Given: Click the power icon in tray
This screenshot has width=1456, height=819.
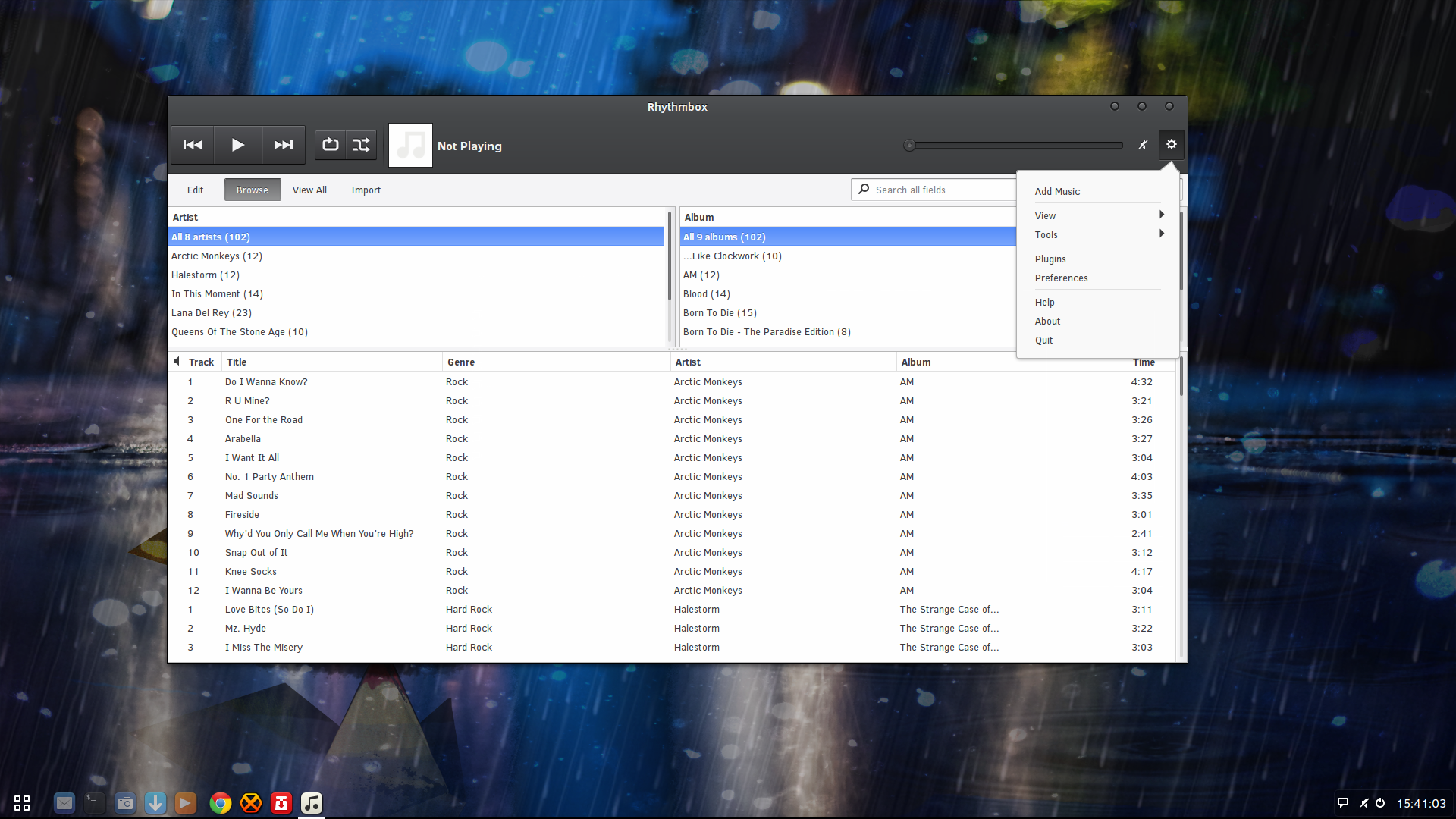Looking at the screenshot, I should pos(1380,803).
